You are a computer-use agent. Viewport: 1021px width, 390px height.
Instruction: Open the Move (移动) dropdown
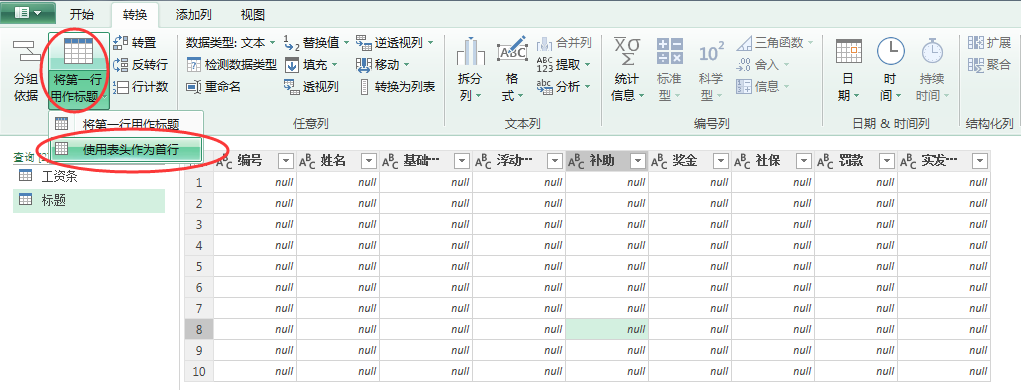coord(406,65)
